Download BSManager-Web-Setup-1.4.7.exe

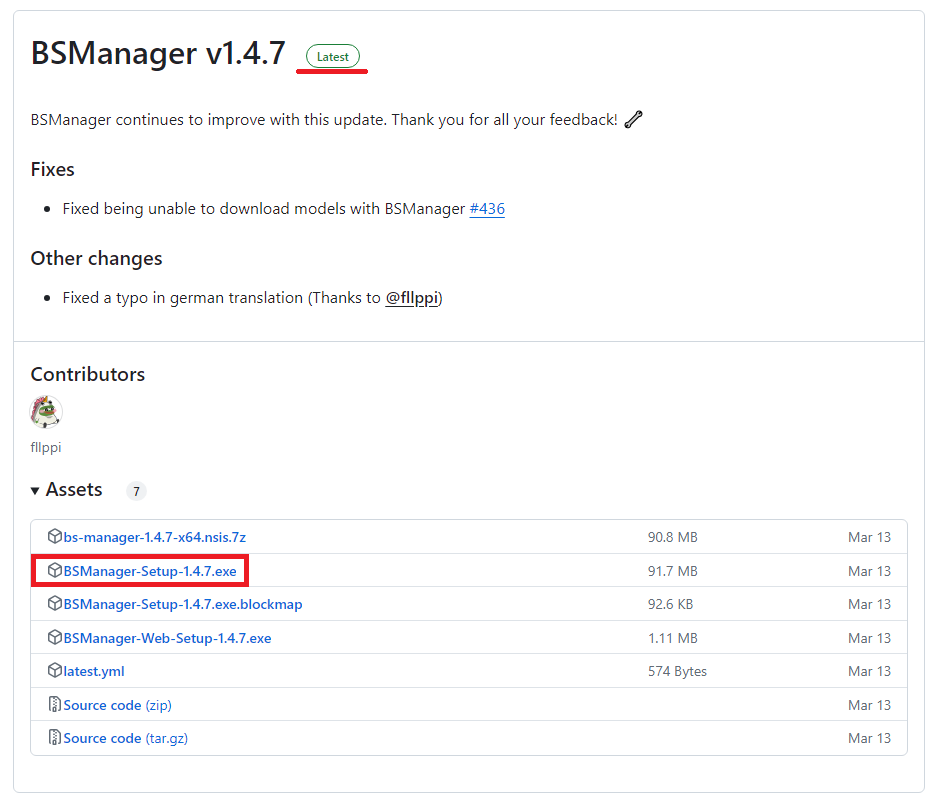[x=167, y=638]
